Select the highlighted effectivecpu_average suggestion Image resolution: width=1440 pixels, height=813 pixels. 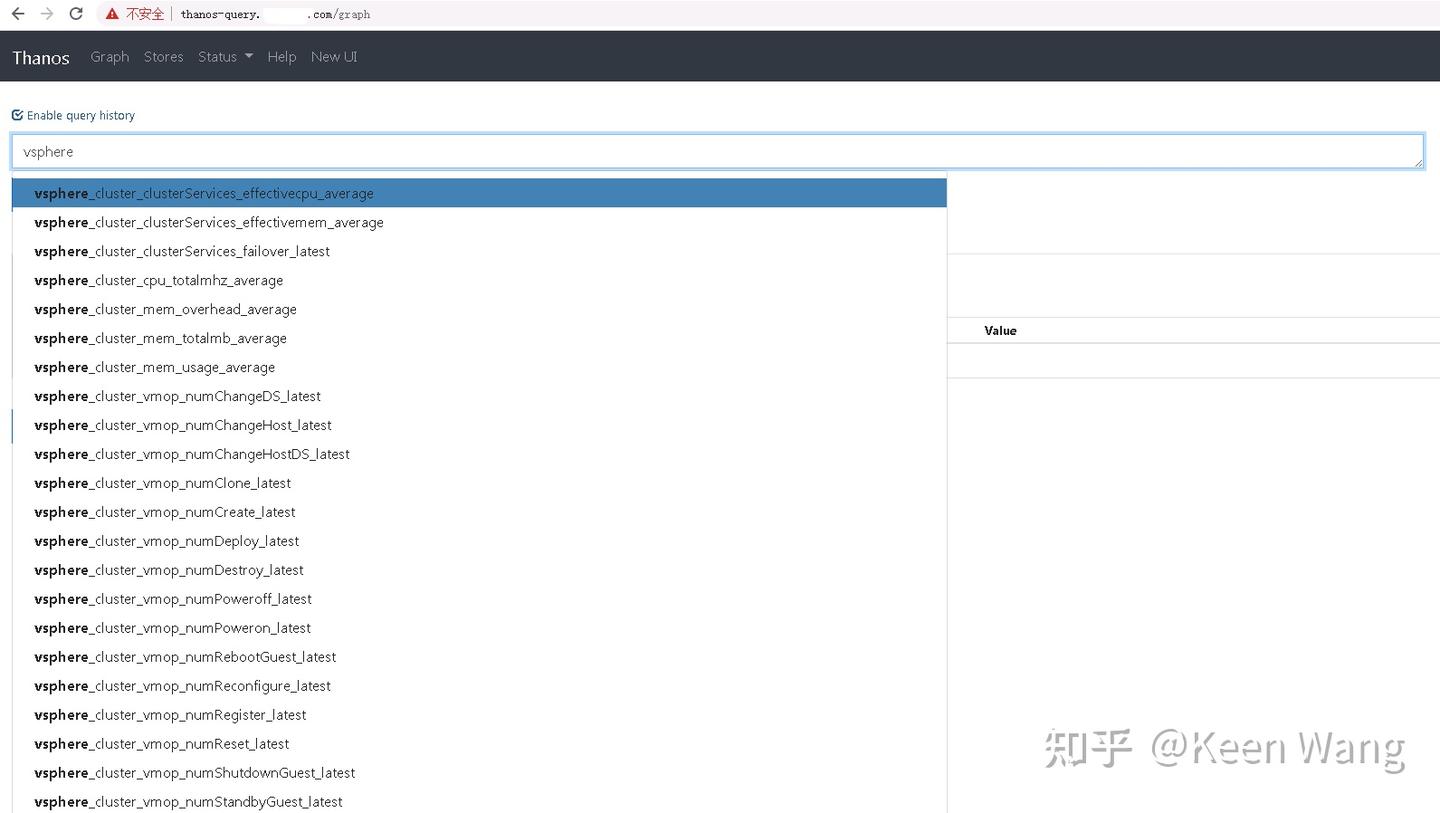(x=203, y=193)
